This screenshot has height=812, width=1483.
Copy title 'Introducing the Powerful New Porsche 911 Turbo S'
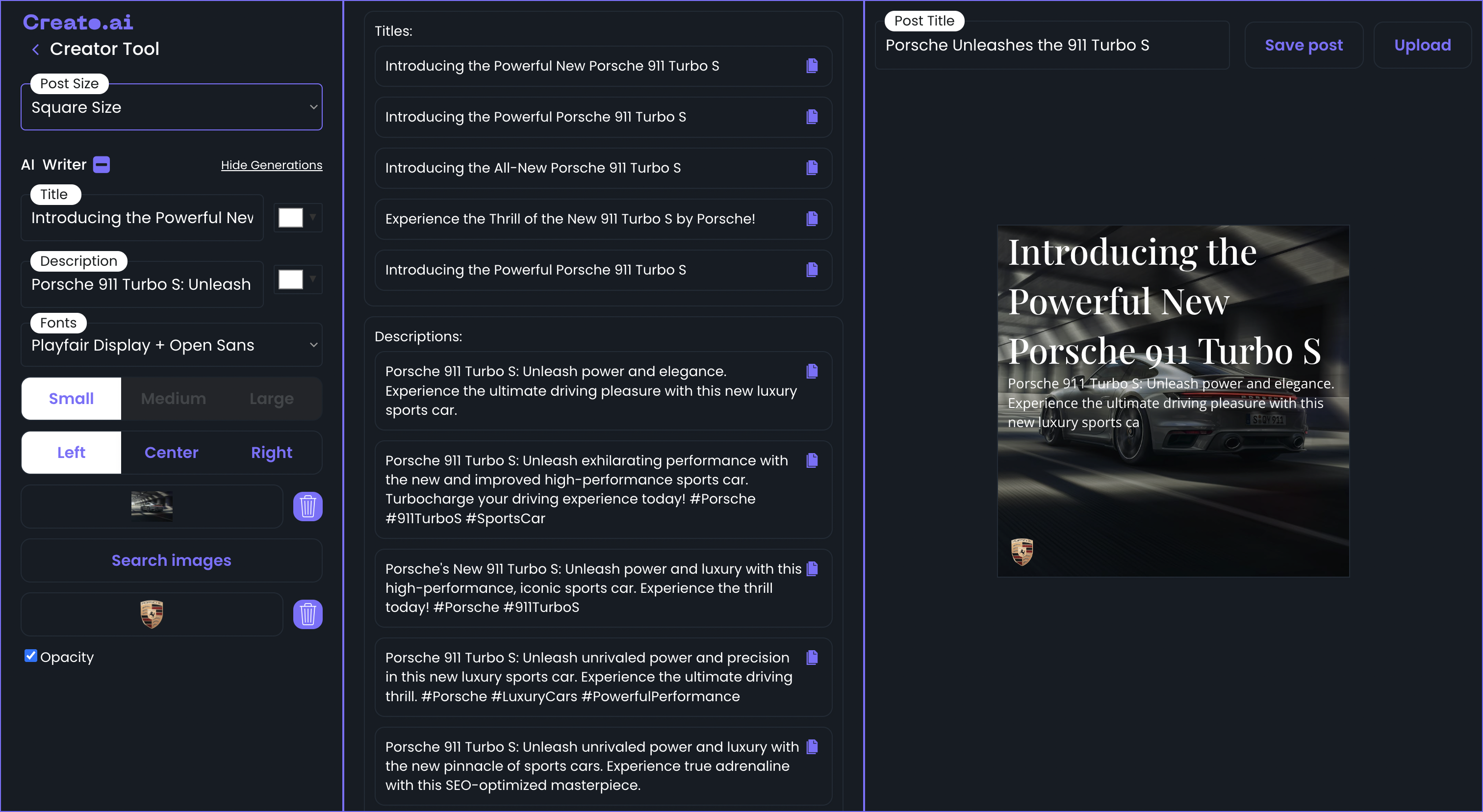click(x=812, y=66)
